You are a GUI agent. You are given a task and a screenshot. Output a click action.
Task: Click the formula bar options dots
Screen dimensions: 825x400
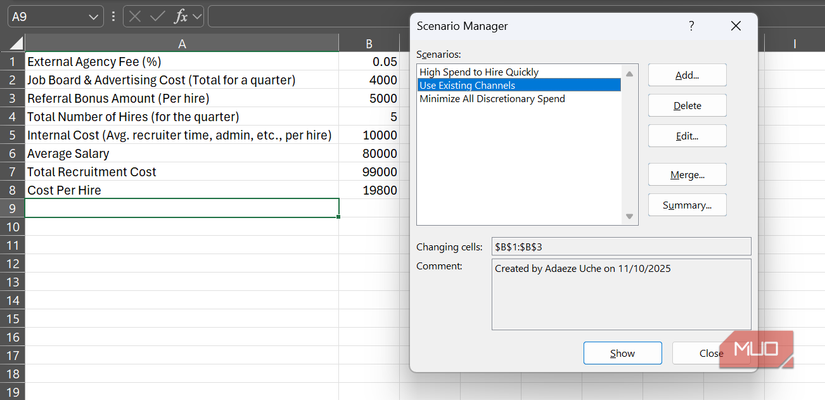tap(113, 17)
